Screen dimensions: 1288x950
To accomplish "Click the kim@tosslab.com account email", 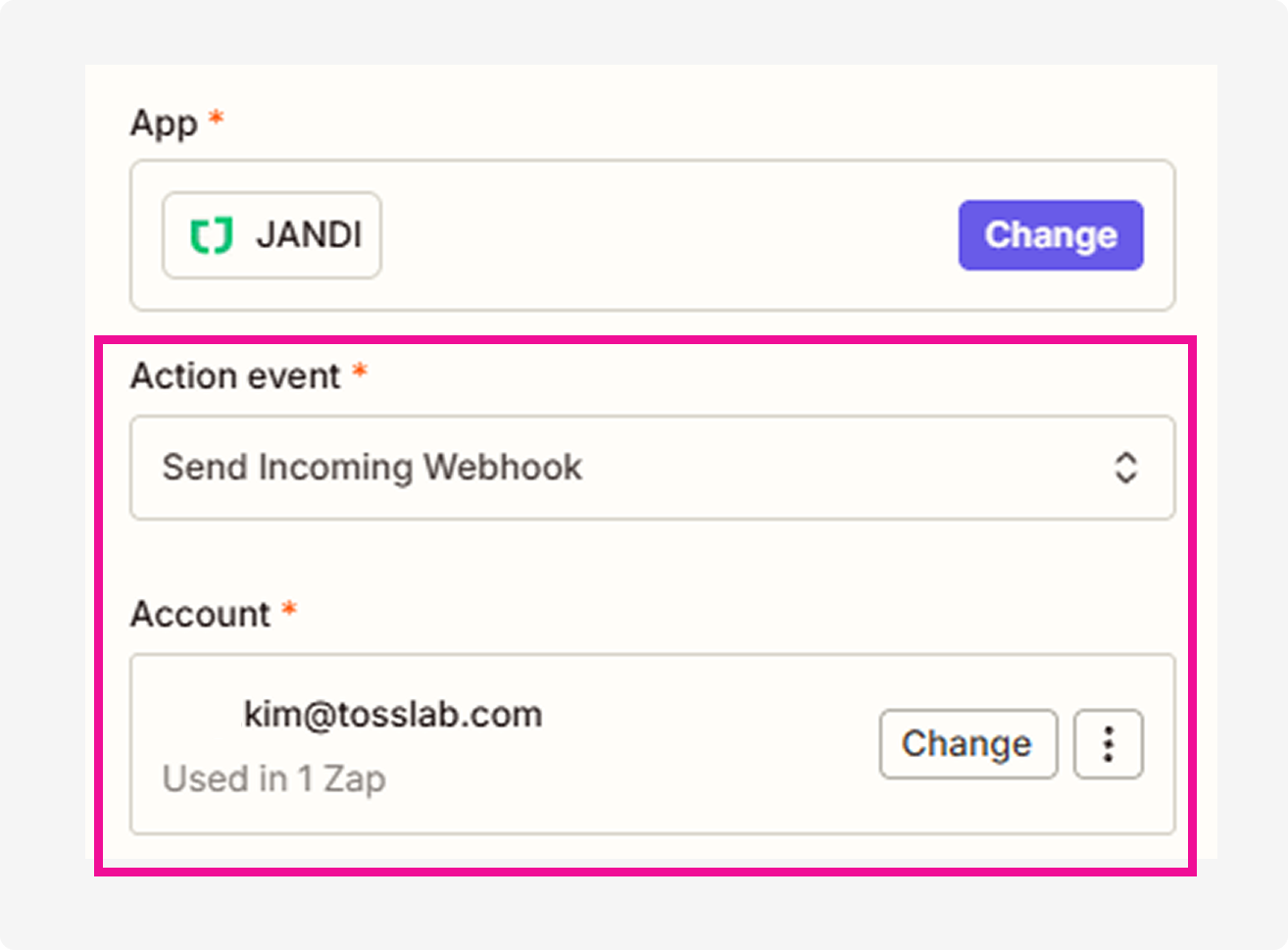I will point(392,715).
